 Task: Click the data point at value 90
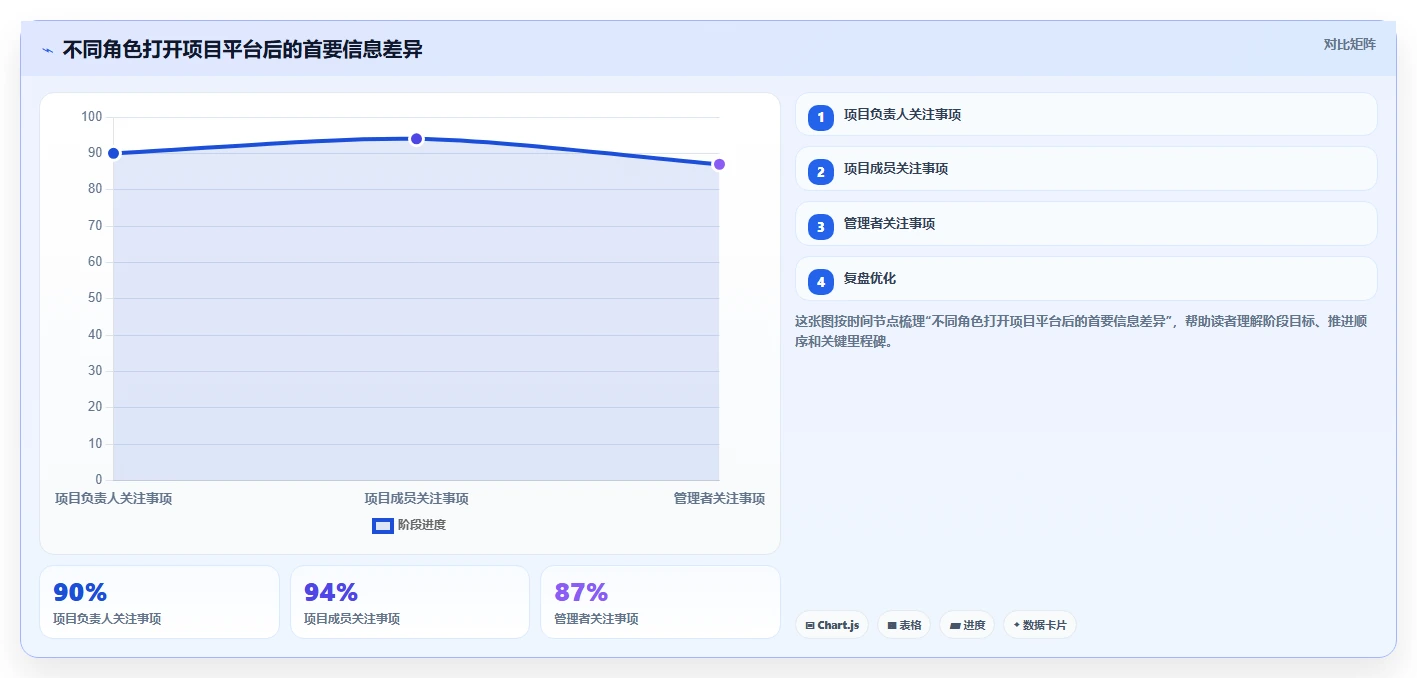click(x=113, y=153)
